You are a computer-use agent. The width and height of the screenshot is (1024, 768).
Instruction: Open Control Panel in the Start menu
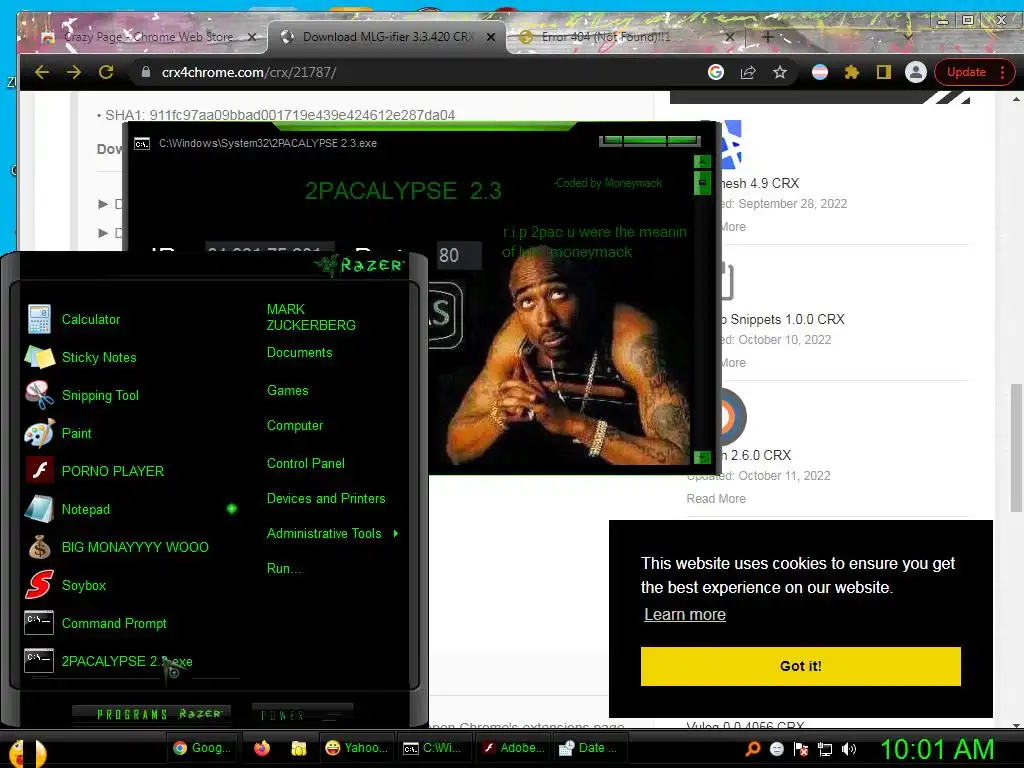click(306, 464)
